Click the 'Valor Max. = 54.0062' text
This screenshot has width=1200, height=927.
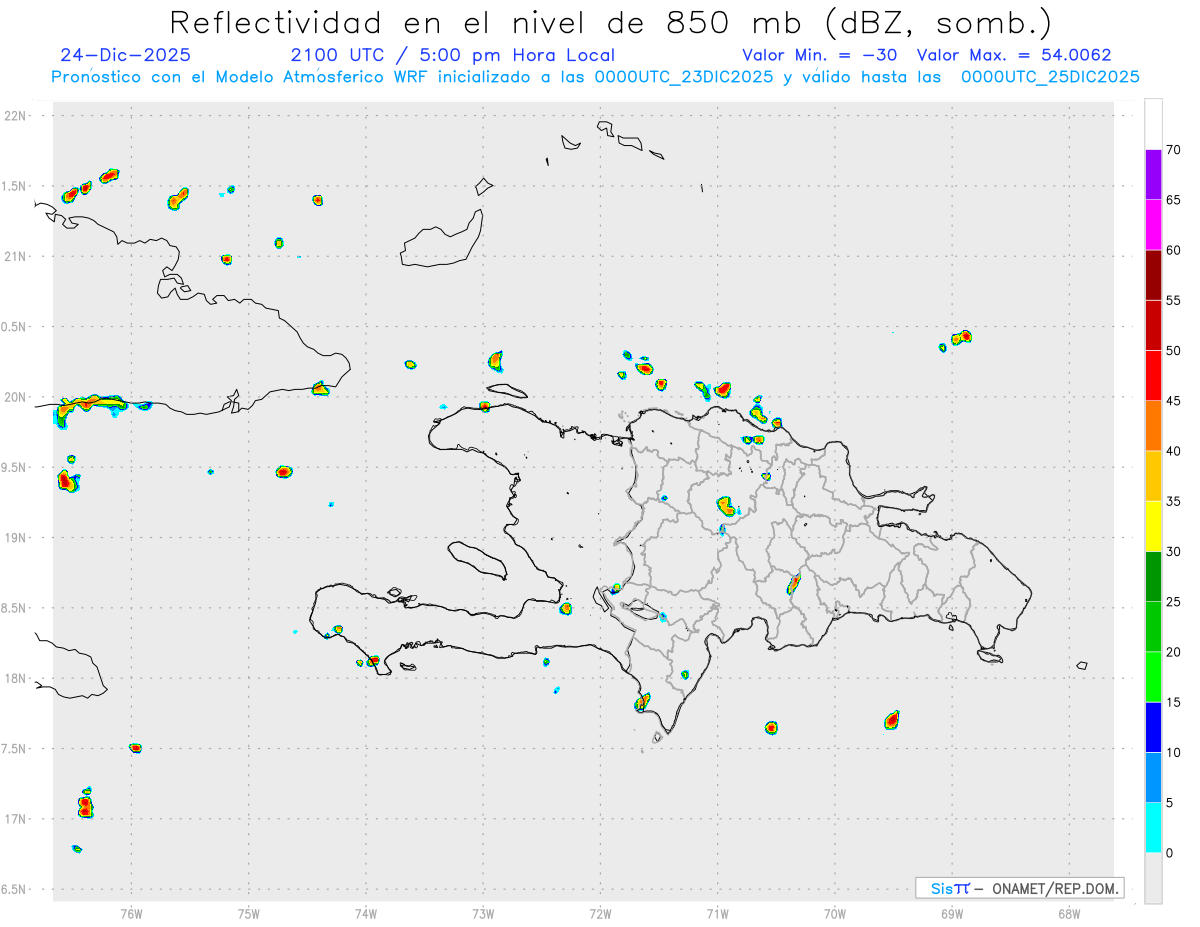[1014, 55]
